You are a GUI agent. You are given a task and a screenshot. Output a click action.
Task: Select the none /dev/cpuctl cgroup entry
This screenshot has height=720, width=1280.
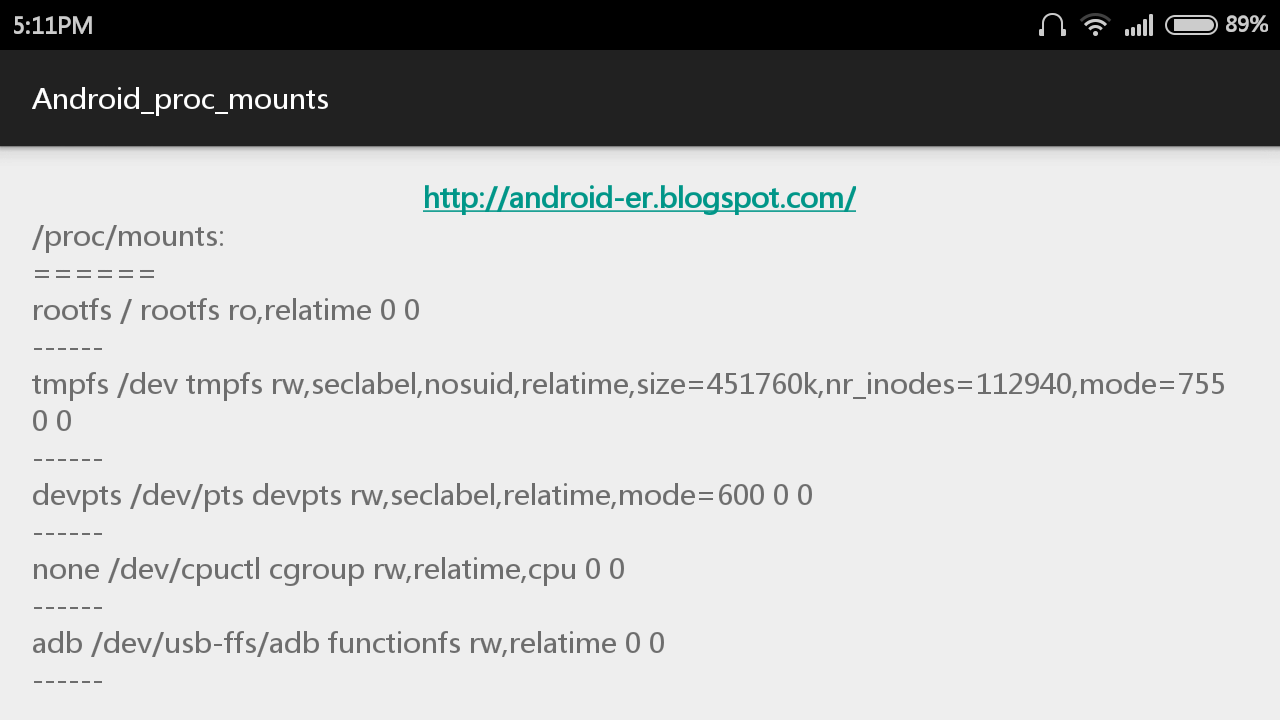tap(328, 569)
